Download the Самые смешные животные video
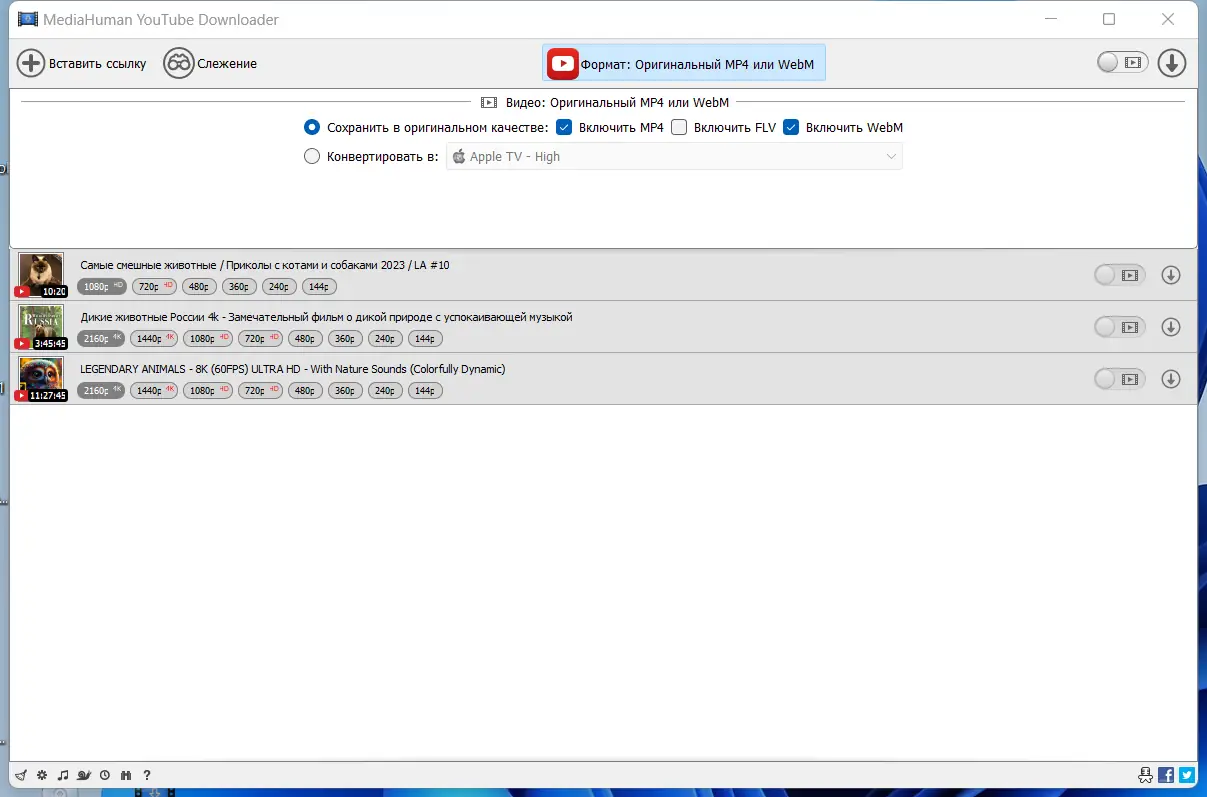 pos(1171,275)
